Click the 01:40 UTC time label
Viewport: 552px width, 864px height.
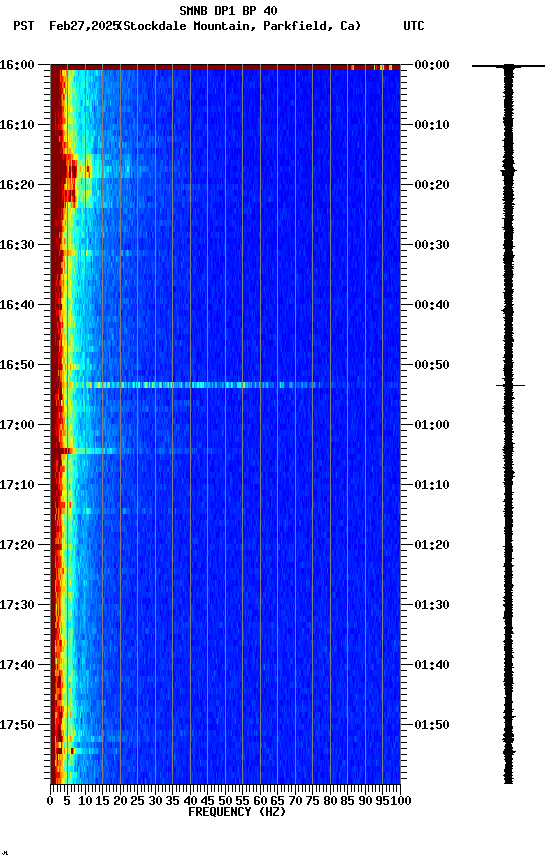[x=432, y=665]
